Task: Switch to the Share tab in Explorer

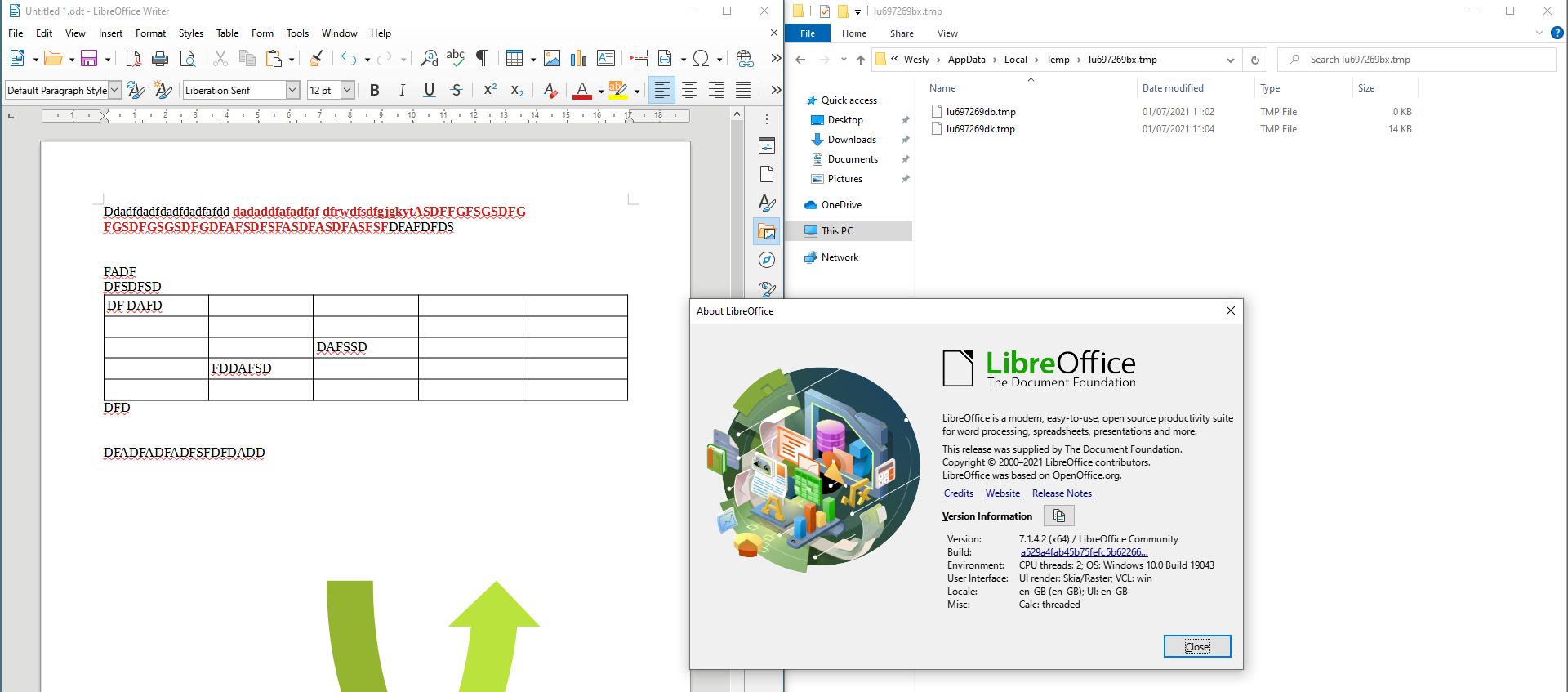Action: coord(902,33)
